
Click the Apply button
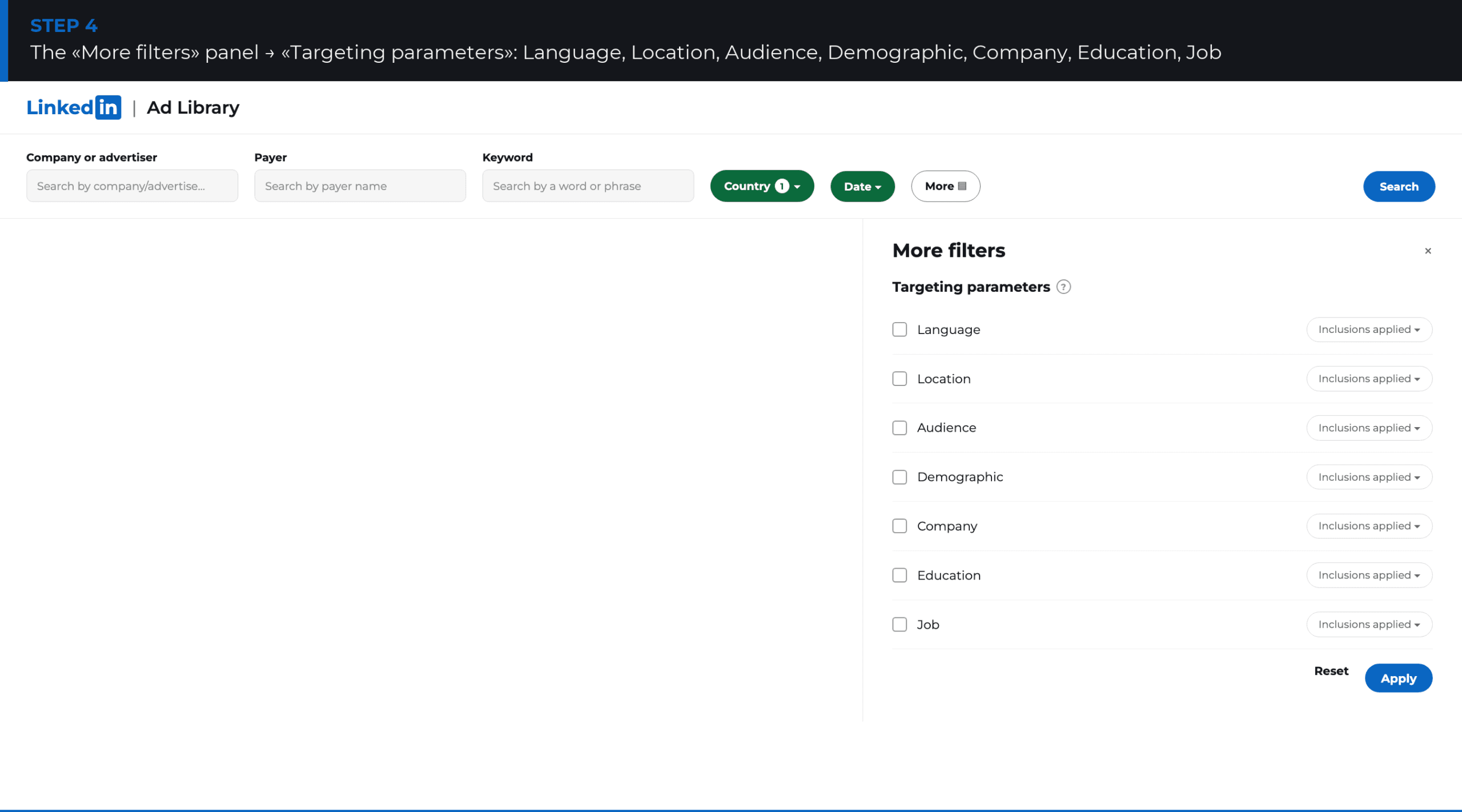coord(1398,678)
